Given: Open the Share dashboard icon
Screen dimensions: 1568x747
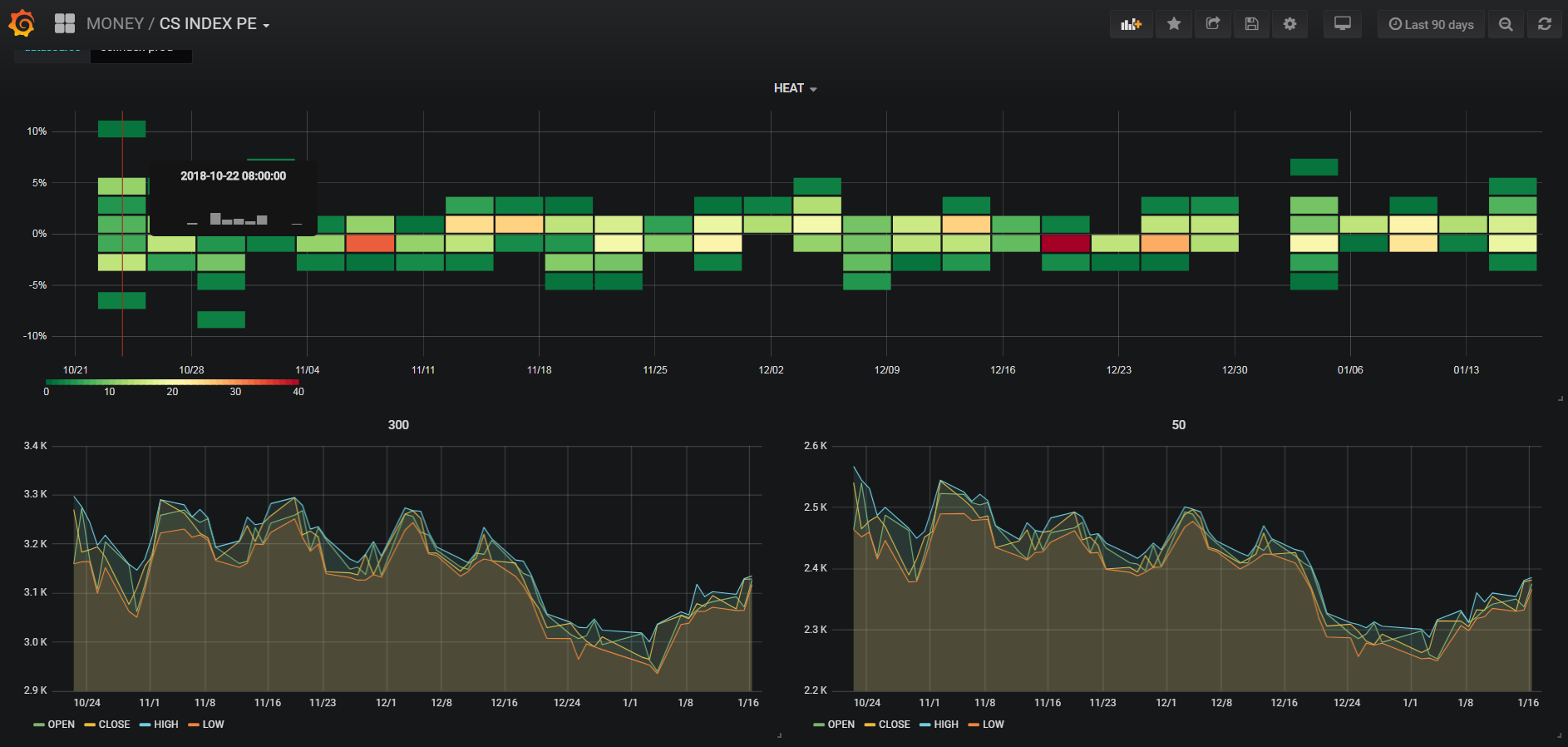Looking at the screenshot, I should [x=1213, y=24].
